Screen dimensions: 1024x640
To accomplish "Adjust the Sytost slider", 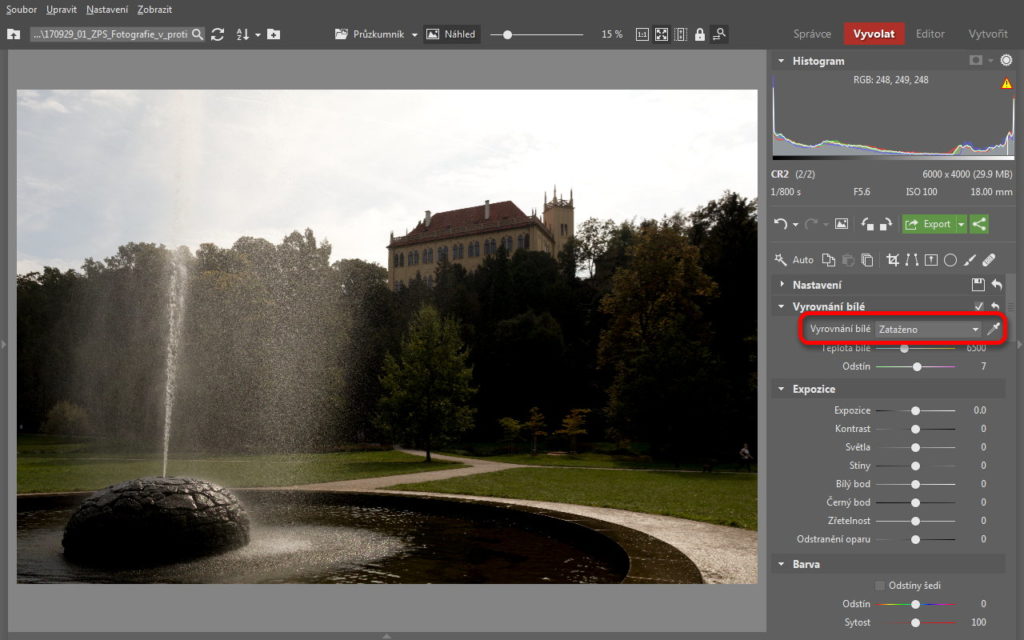I will pyautogui.click(x=916, y=622).
